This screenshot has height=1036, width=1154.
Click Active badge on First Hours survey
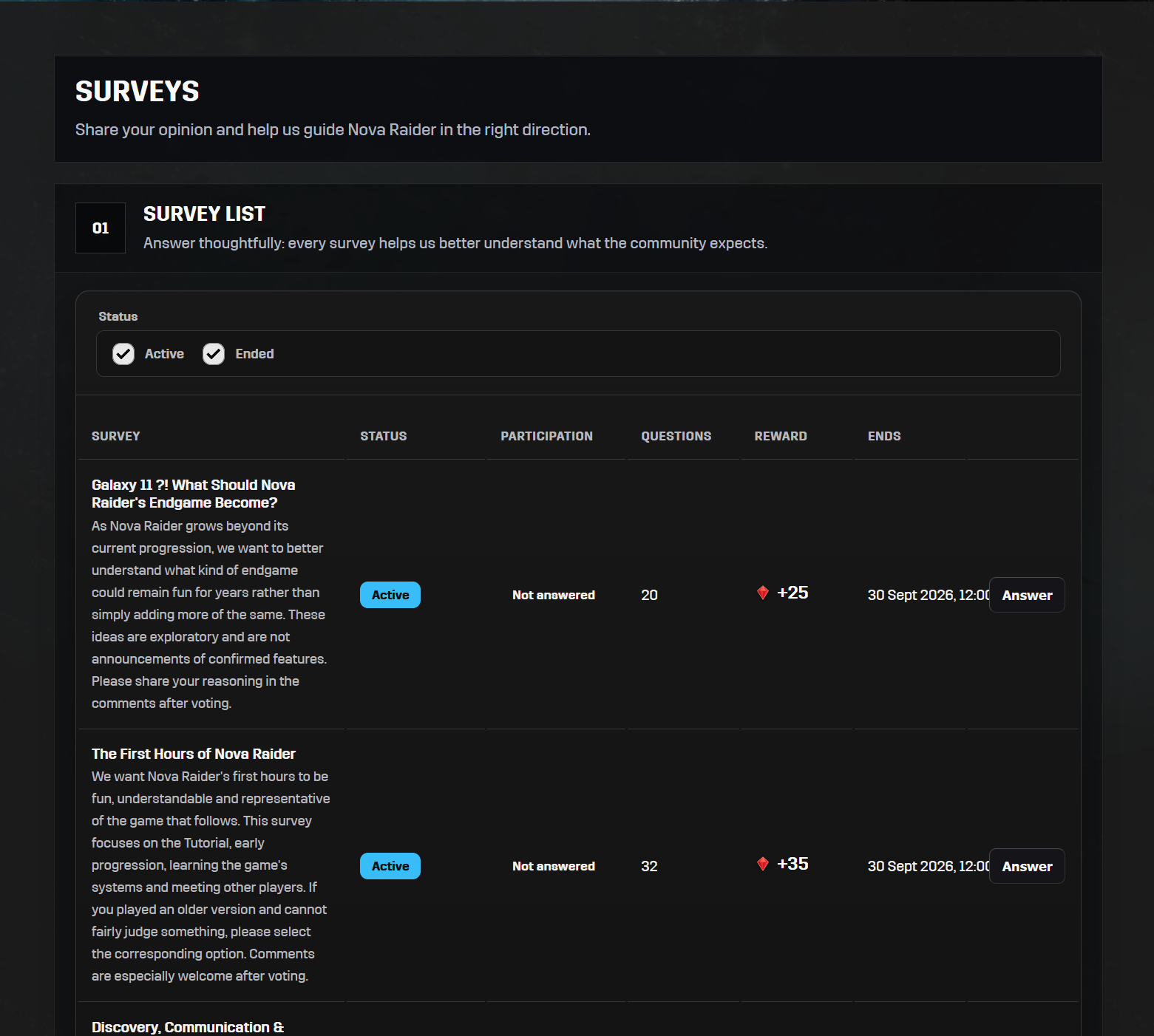click(390, 866)
